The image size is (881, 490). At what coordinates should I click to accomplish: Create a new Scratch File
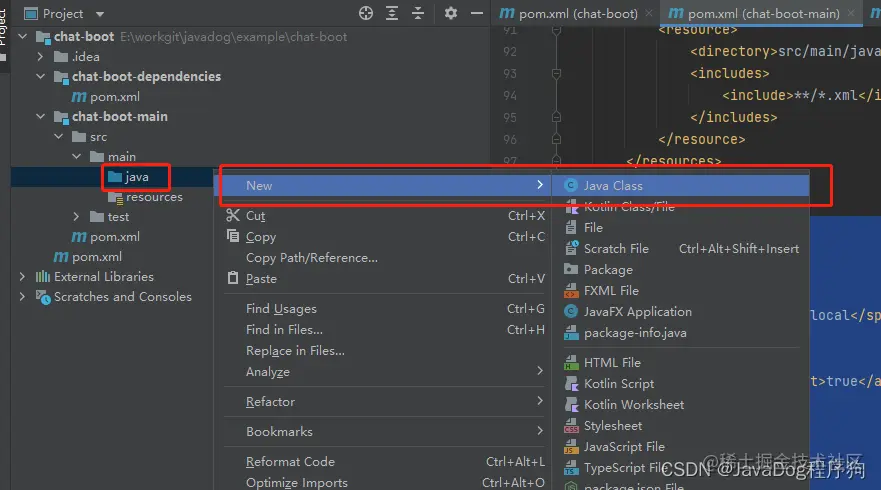(x=681, y=248)
